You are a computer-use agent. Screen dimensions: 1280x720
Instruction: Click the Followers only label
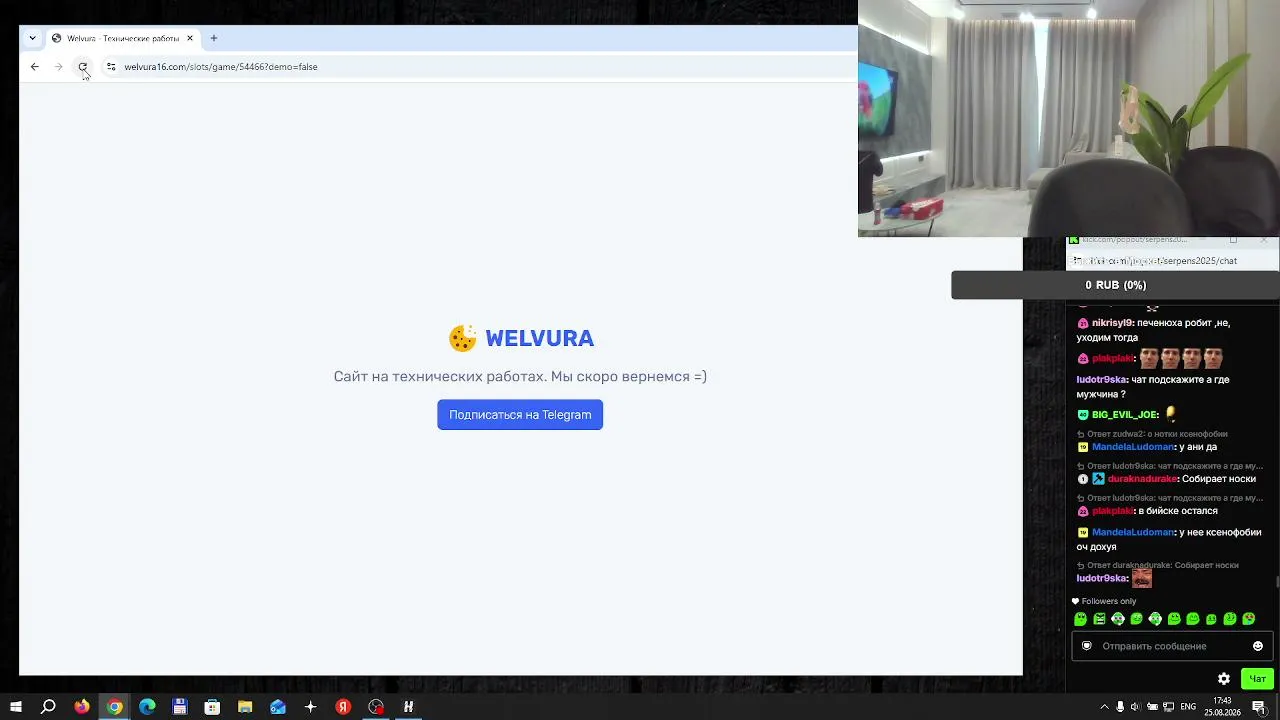(1108, 601)
